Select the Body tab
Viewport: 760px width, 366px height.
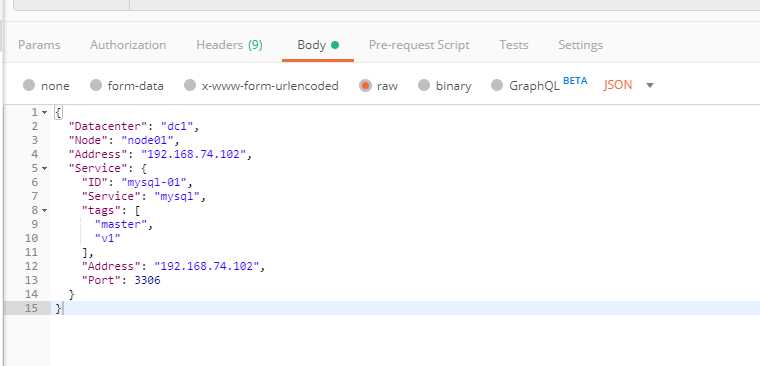tap(318, 45)
